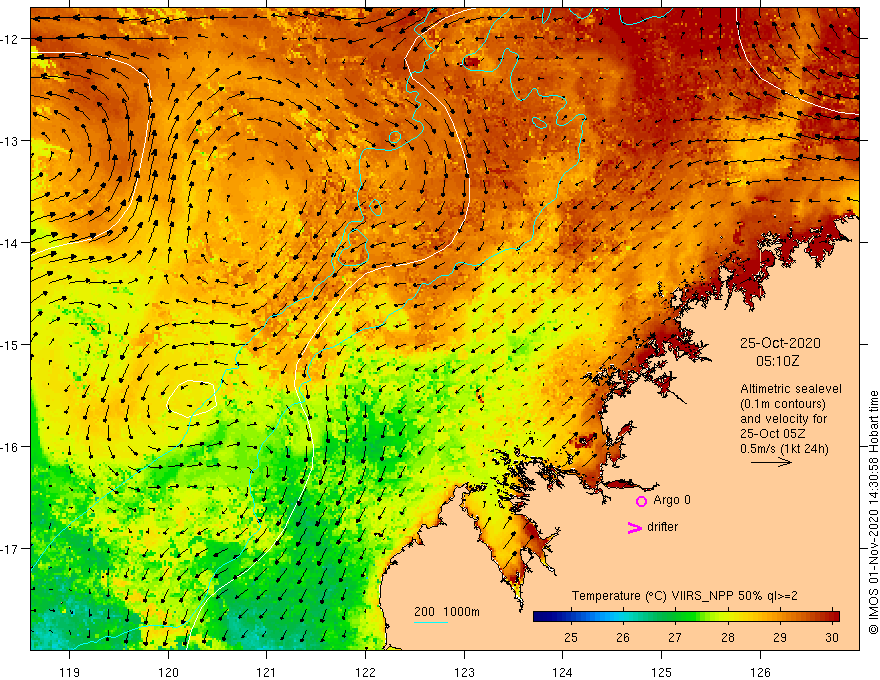Click the magenta Argo 0 circle marker
The width and height of the screenshot is (880, 680).
click(641, 501)
